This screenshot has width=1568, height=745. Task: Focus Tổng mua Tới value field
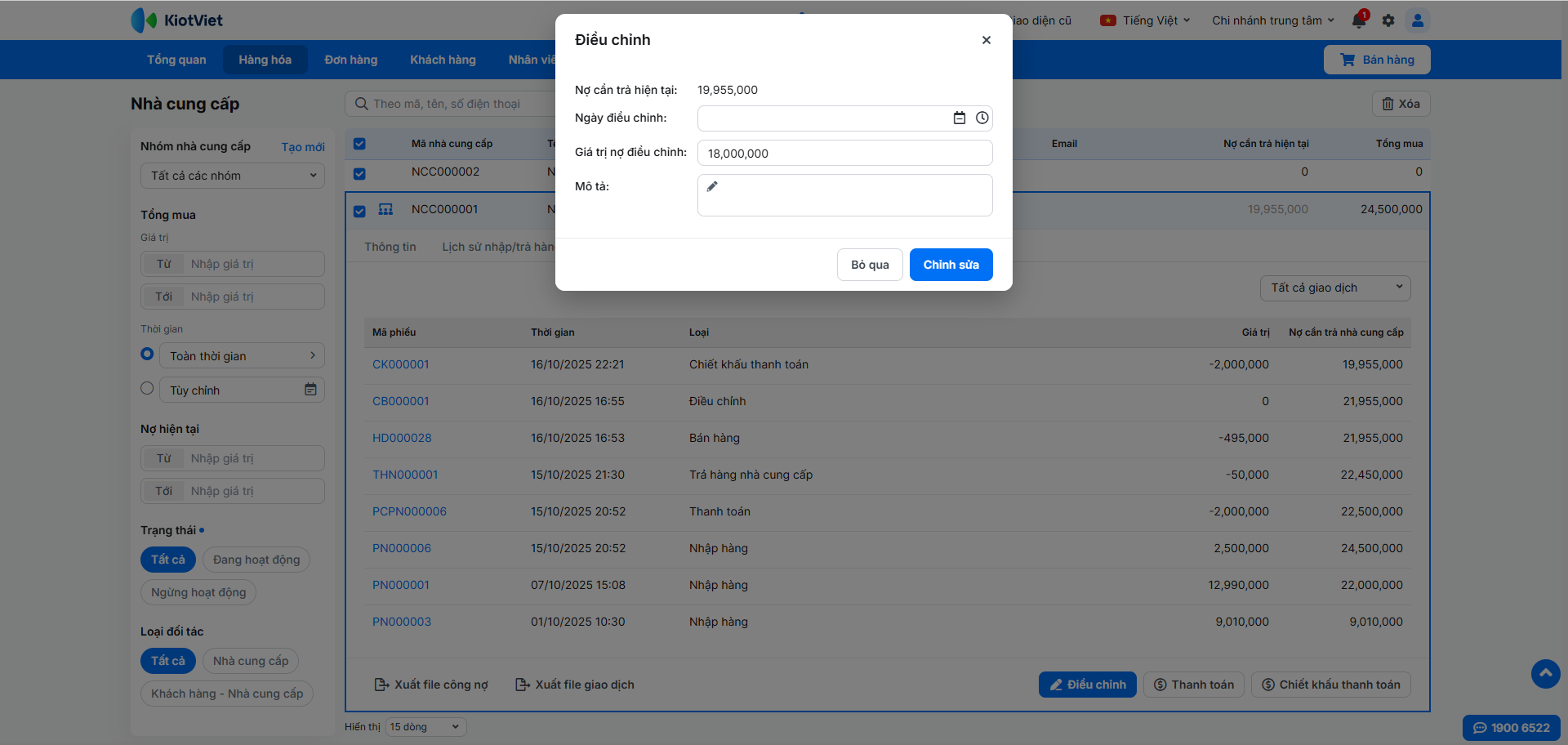pyautogui.click(x=254, y=297)
